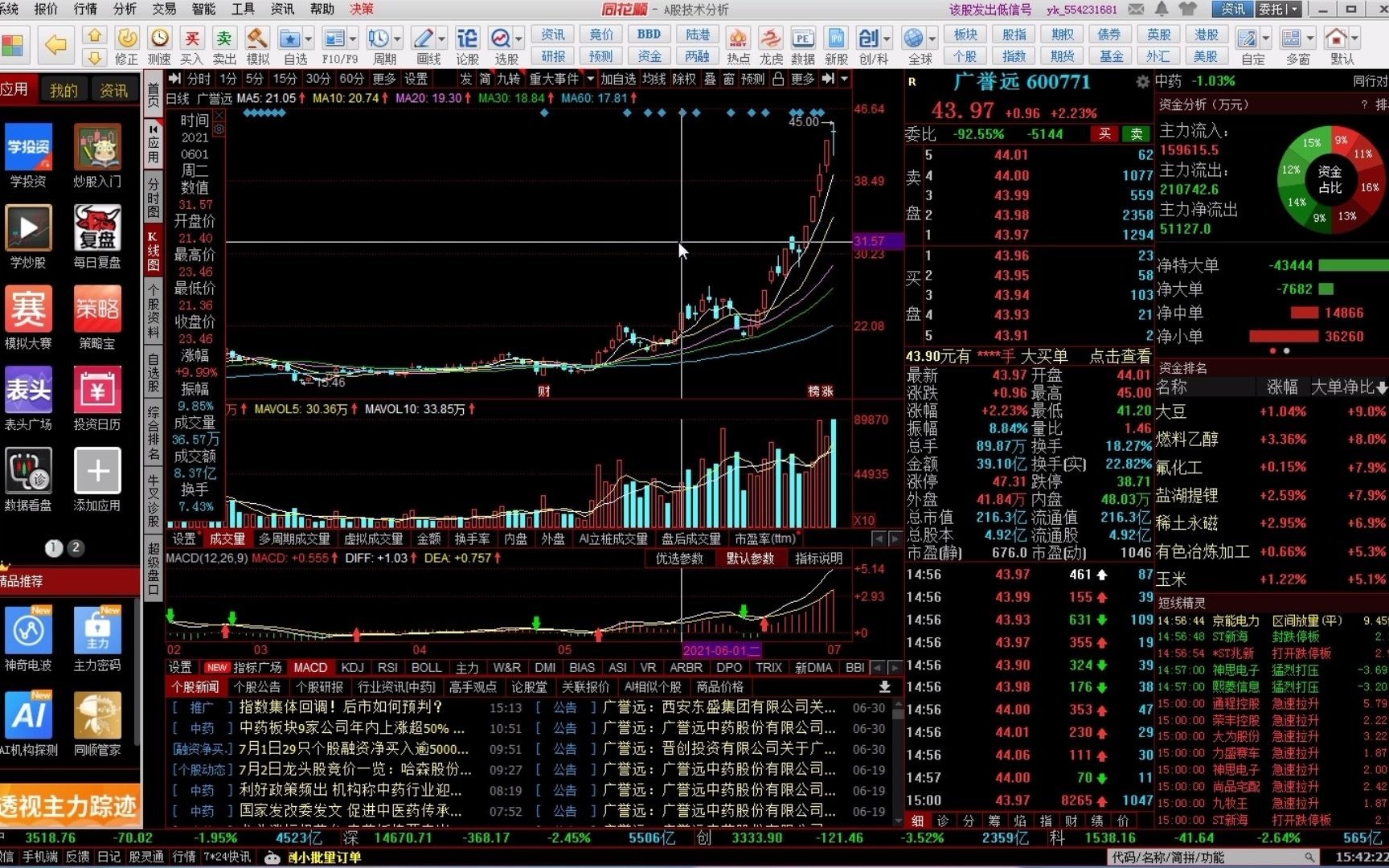Expand the 画线 dropdown arrow
The height and width of the screenshot is (868, 1389).
click(x=441, y=39)
